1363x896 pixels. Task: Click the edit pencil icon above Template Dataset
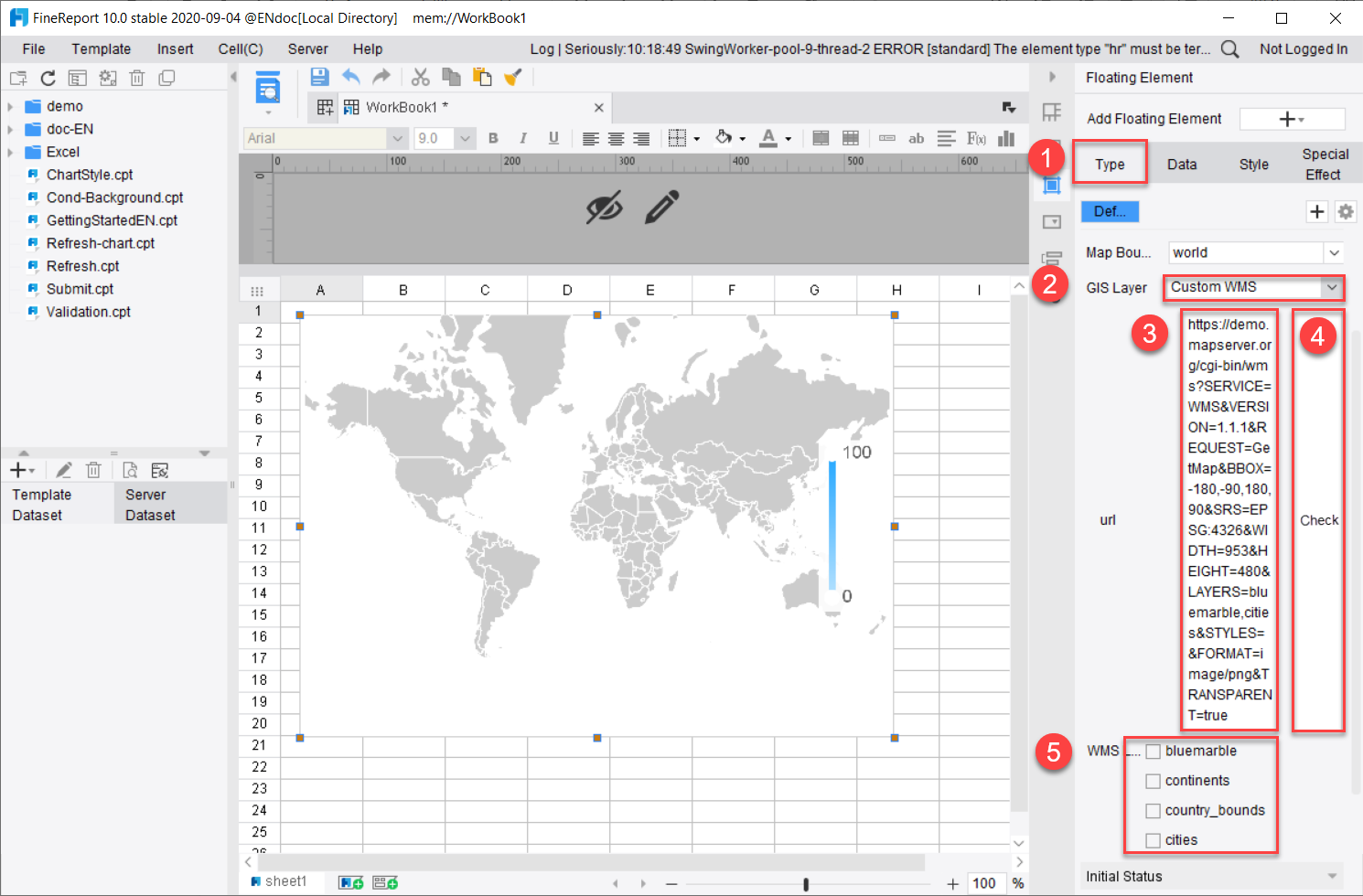coord(63,470)
